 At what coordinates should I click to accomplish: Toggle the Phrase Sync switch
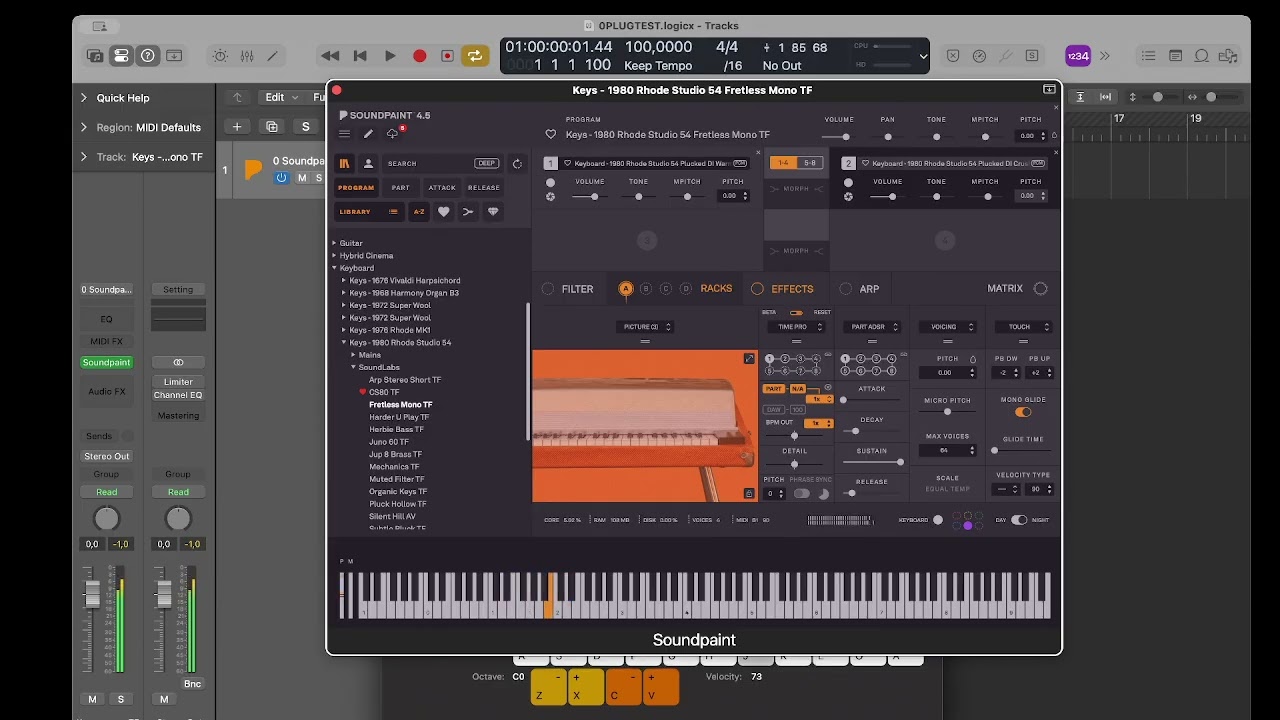(802, 494)
